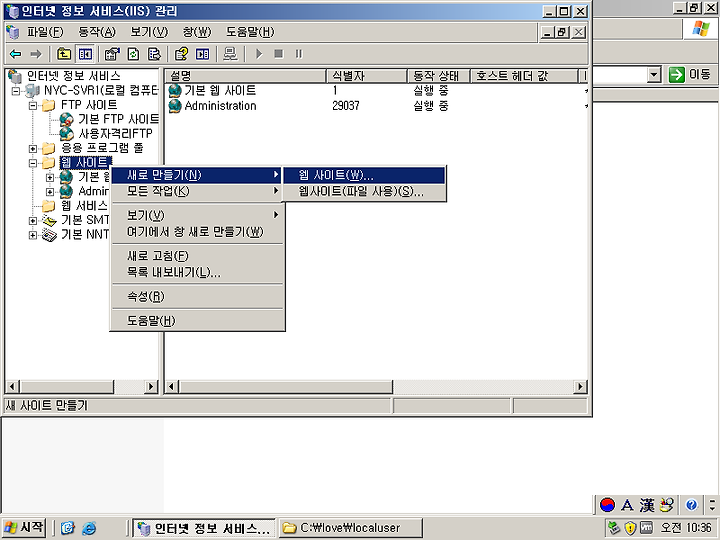Click the 시작 Start button

pos(24,528)
